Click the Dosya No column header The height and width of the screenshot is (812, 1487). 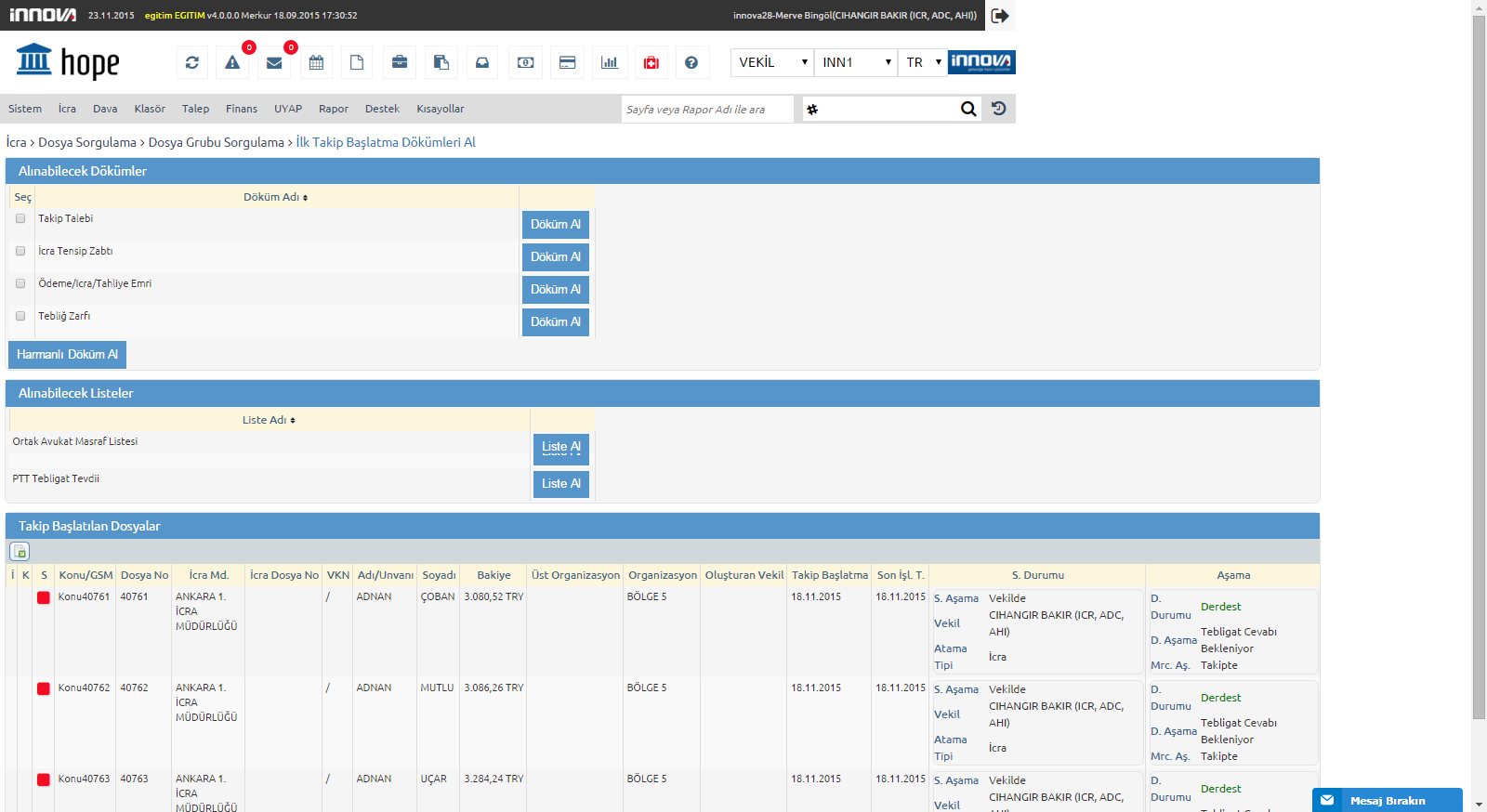(x=145, y=575)
